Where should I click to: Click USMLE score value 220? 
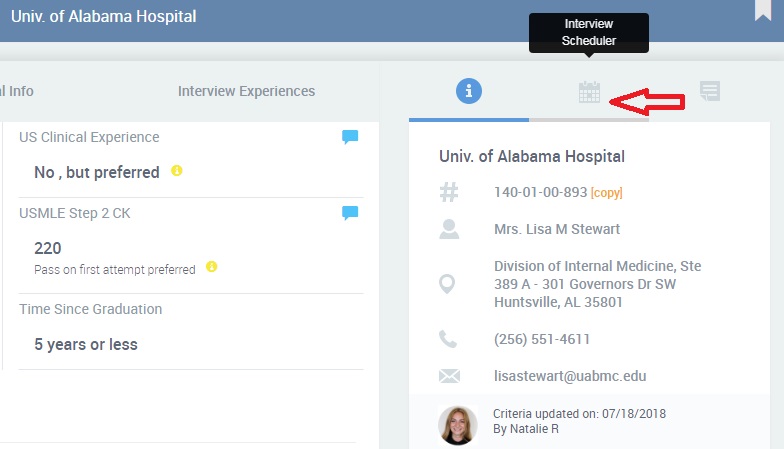point(48,248)
